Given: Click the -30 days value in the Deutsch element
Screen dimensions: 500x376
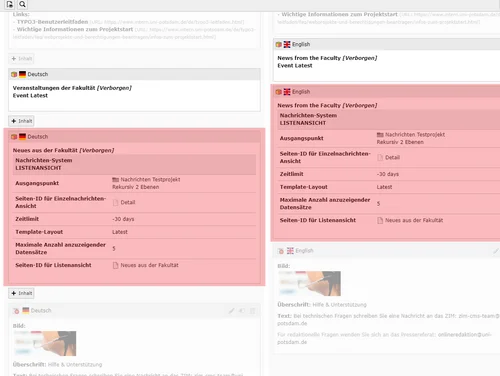Looking at the screenshot, I should point(123,219).
